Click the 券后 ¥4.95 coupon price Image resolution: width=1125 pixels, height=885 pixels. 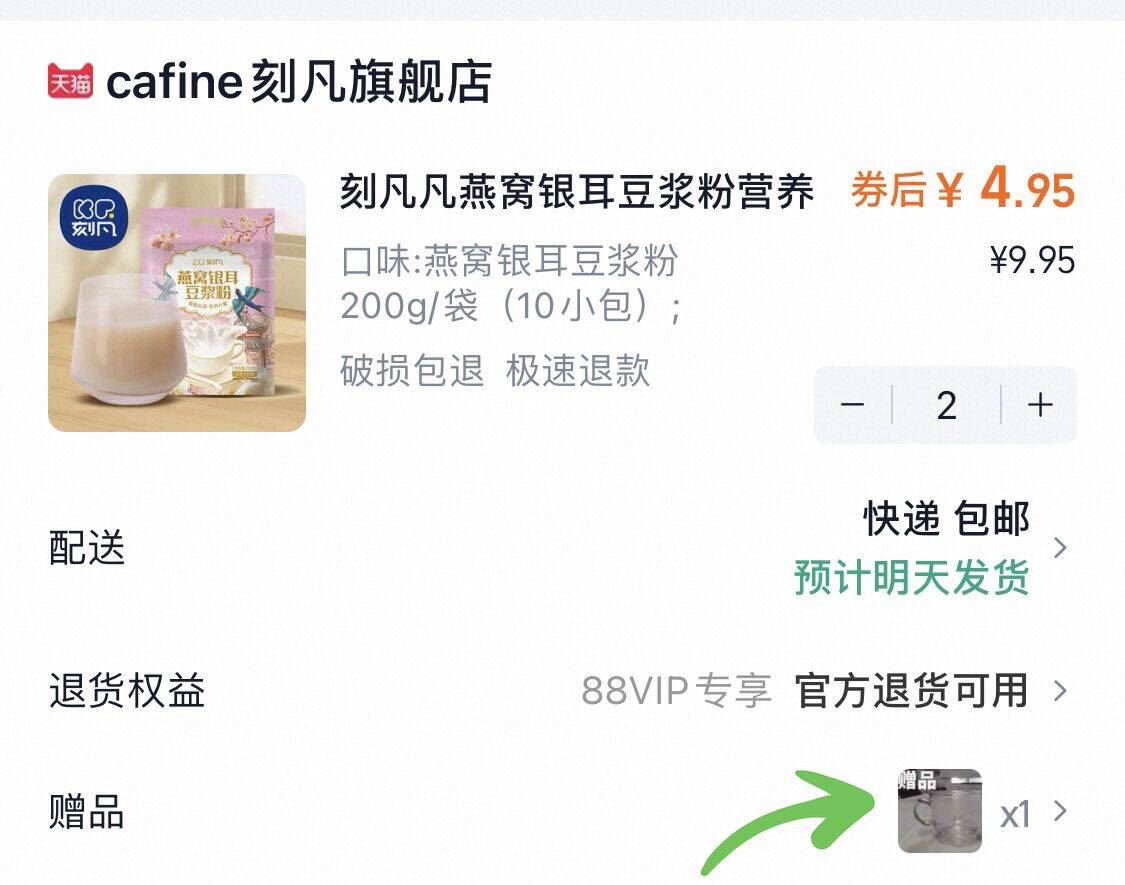pyautogui.click(x=963, y=189)
